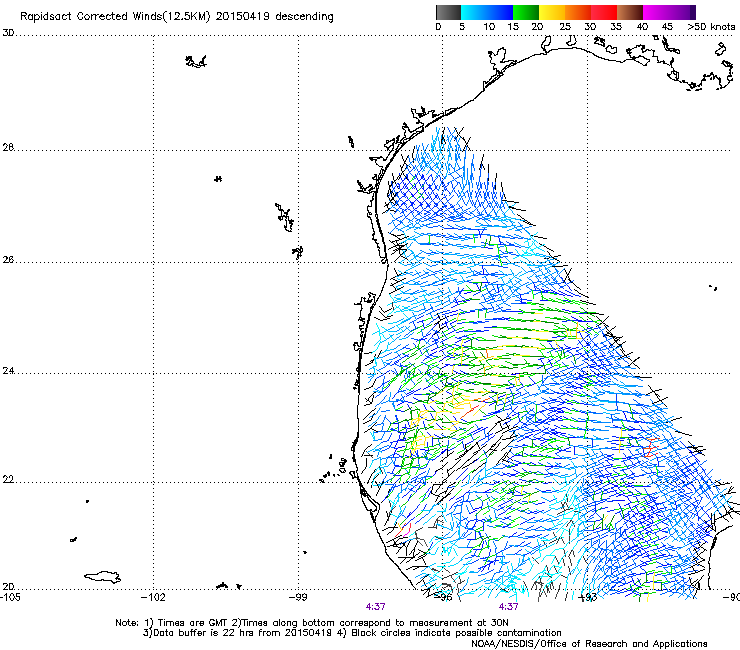Click the word 'descending' in the title

coord(304,17)
